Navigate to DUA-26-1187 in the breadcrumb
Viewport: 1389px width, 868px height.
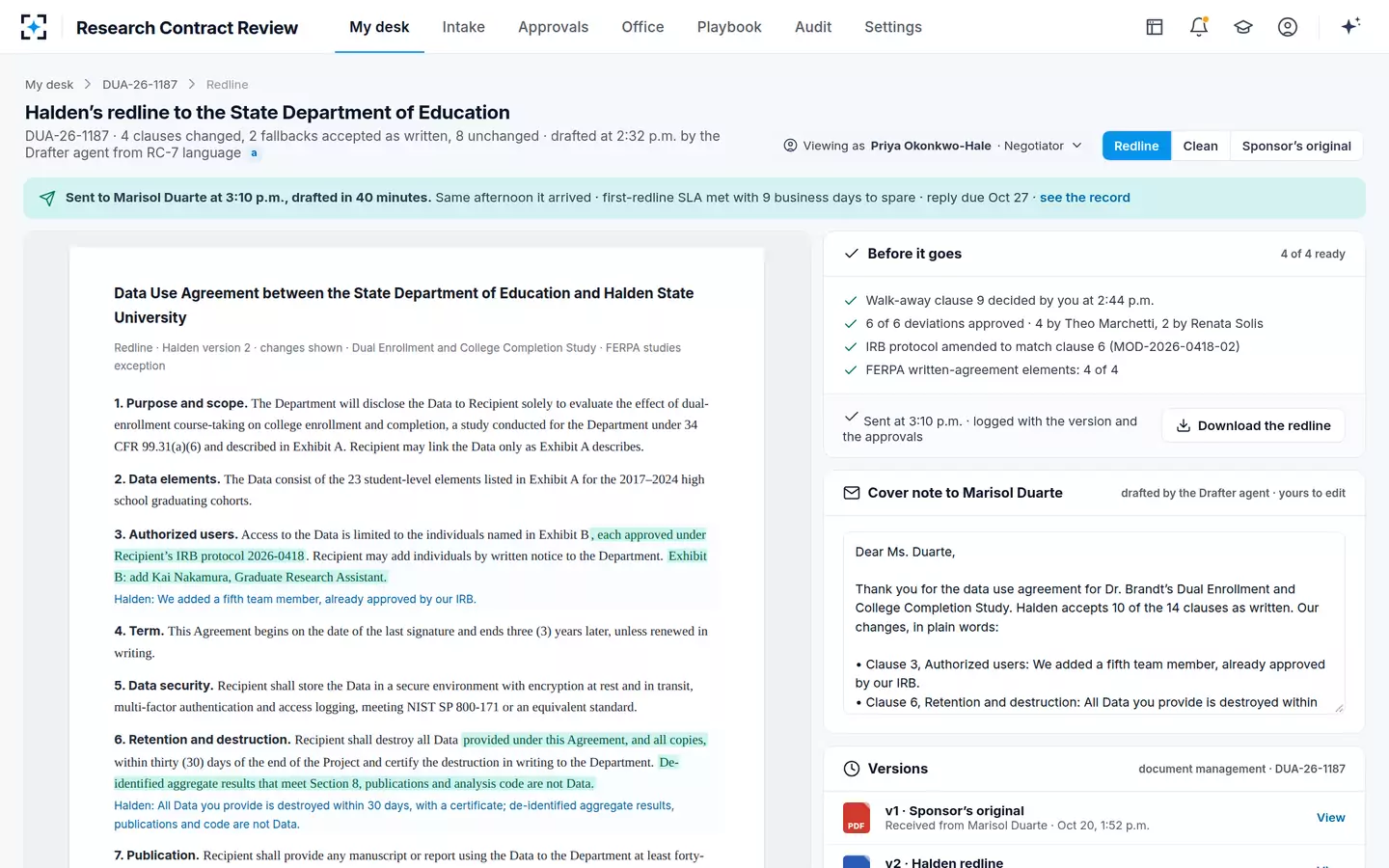point(140,85)
